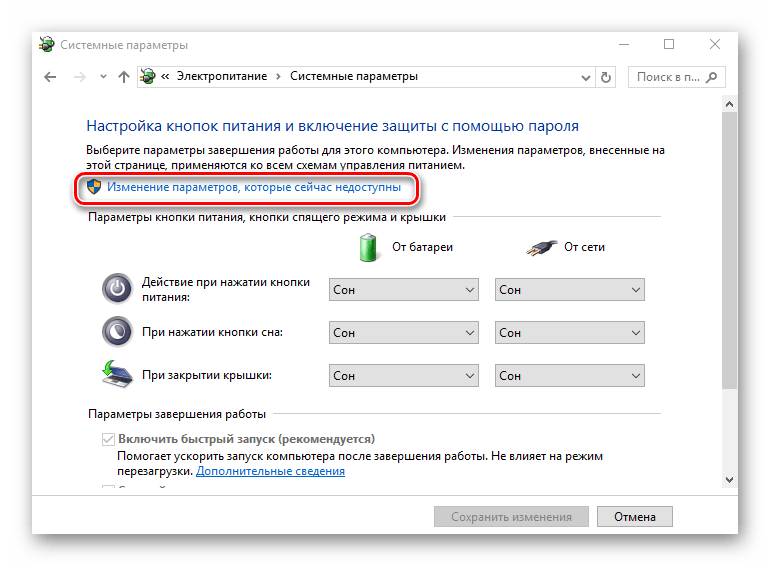Click label При нажатии кнопки сна
The height and width of the screenshot is (566, 770).
click(x=212, y=332)
